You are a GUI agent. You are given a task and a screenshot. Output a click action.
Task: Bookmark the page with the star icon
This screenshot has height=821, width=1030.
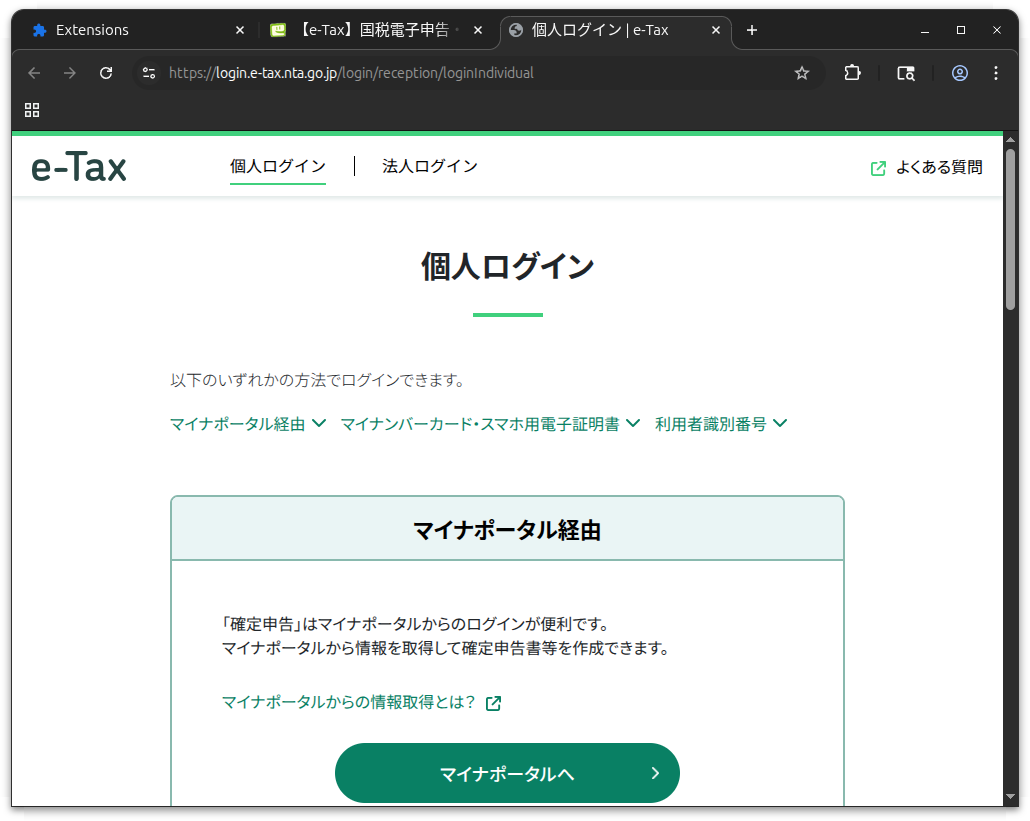801,73
